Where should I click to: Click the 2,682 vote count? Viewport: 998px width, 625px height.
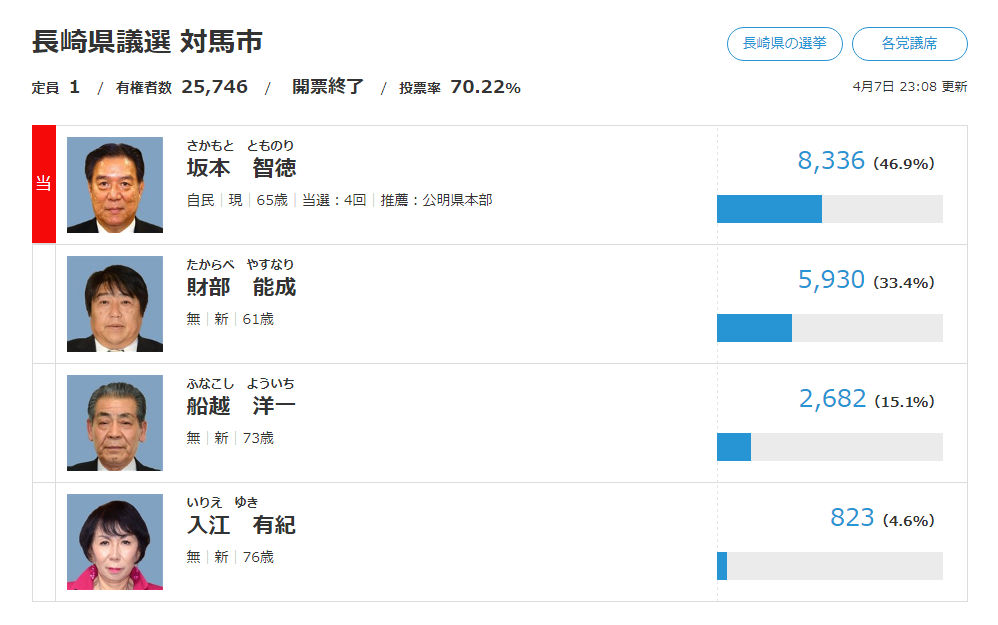tap(832, 399)
